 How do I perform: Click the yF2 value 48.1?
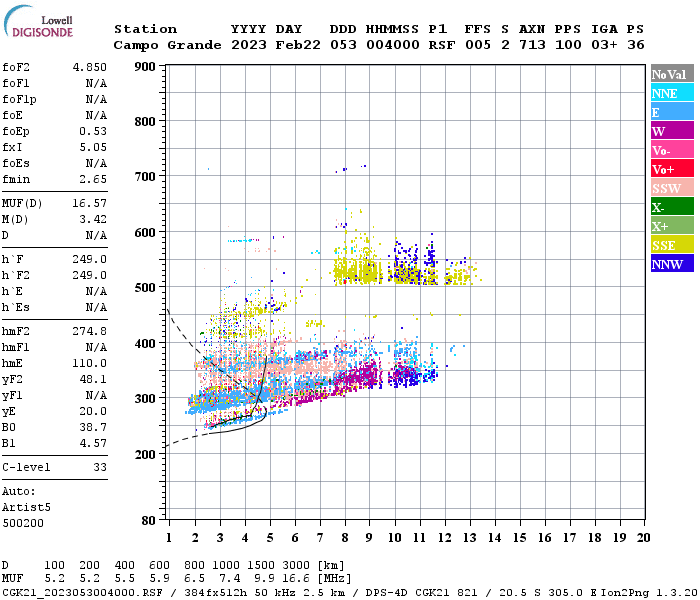93,379
